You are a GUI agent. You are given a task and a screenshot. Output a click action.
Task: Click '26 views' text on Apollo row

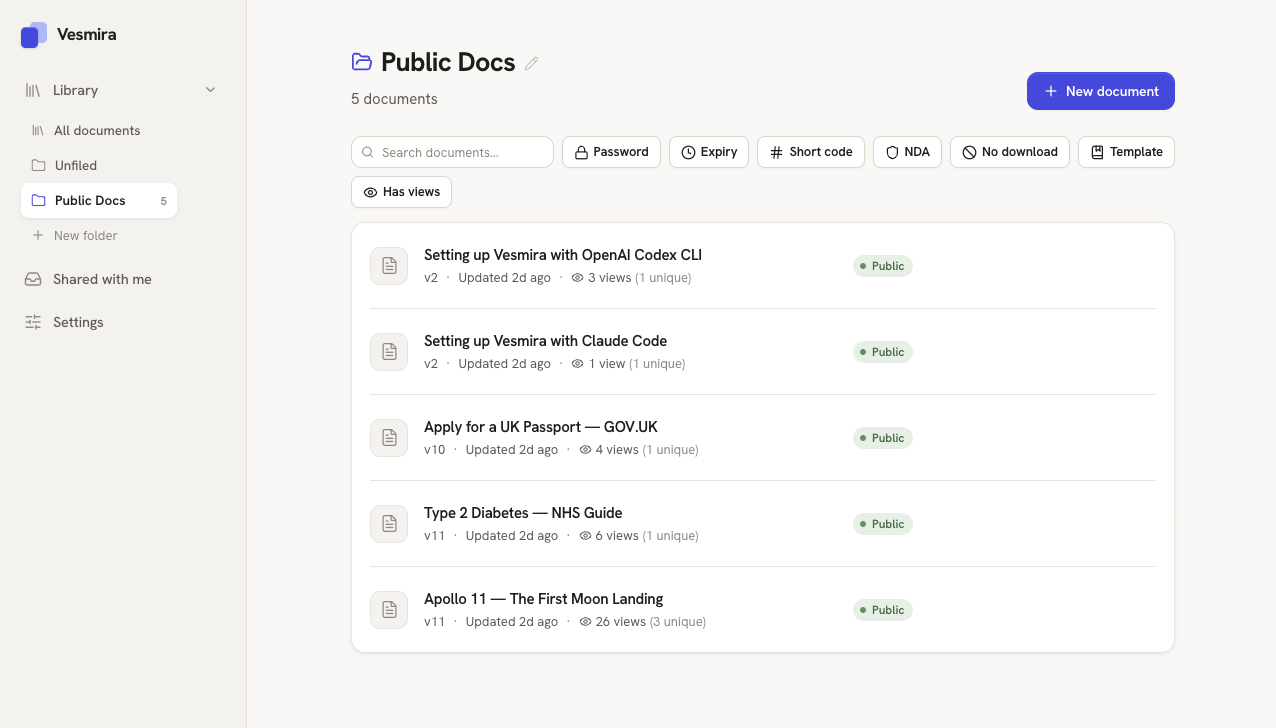(x=621, y=622)
